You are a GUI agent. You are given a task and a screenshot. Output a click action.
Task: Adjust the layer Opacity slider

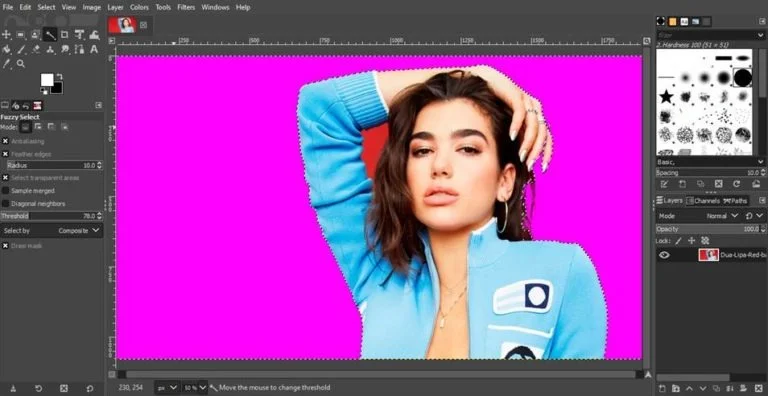(x=711, y=229)
